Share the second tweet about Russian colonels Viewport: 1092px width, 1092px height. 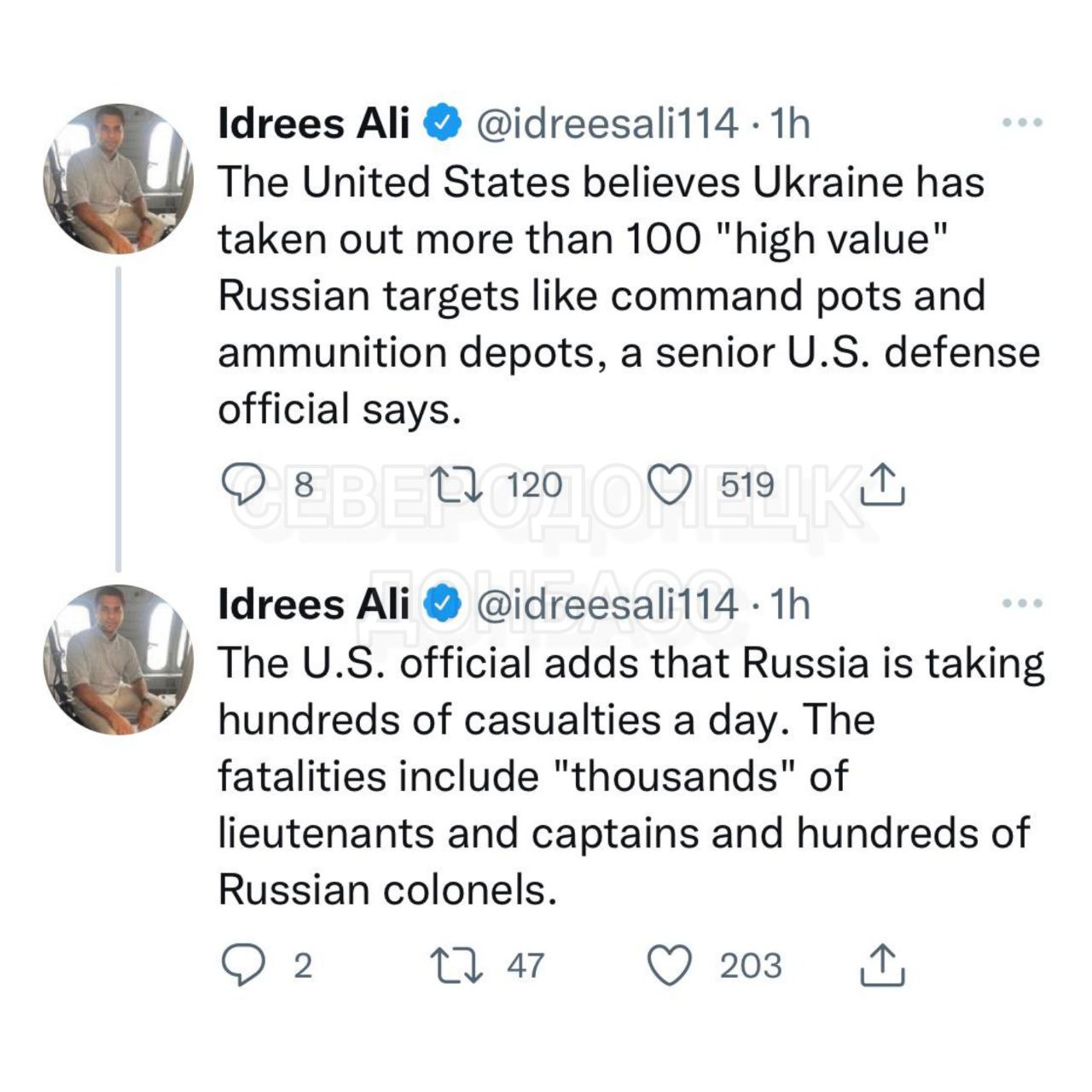tap(881, 966)
